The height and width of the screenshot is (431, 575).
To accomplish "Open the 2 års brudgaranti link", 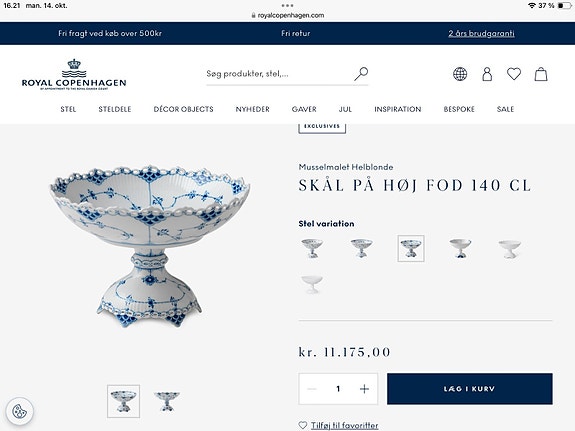I will coord(481,33).
